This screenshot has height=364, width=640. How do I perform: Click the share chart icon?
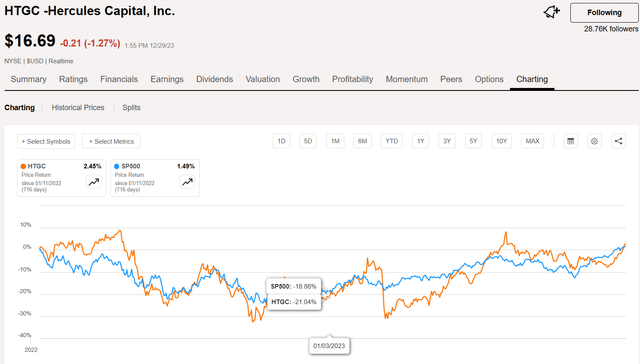pyautogui.click(x=618, y=141)
